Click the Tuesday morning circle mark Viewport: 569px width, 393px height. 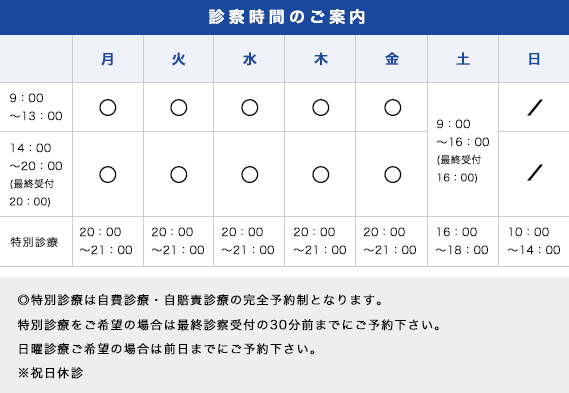(179, 108)
